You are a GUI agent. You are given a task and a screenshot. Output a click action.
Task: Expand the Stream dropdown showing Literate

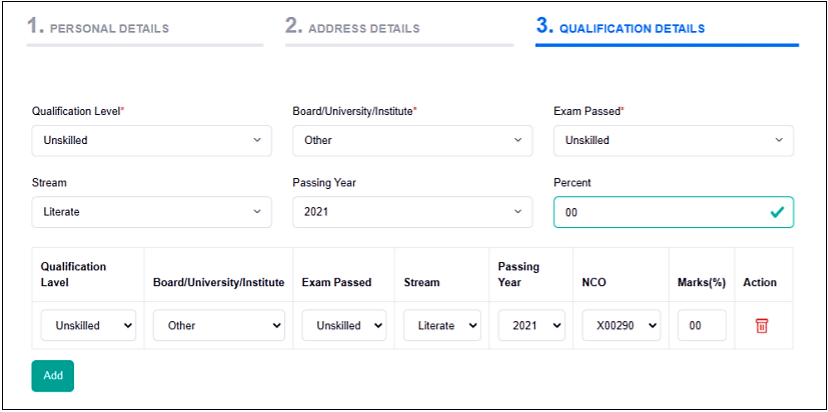[x=151, y=212]
